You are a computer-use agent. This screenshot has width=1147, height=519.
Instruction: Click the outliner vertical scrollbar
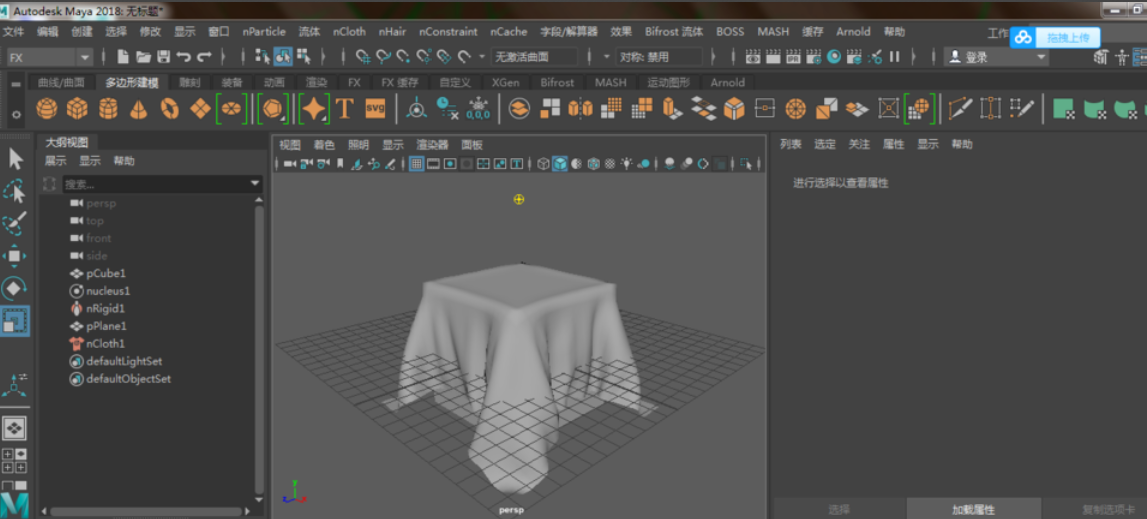click(x=258, y=350)
